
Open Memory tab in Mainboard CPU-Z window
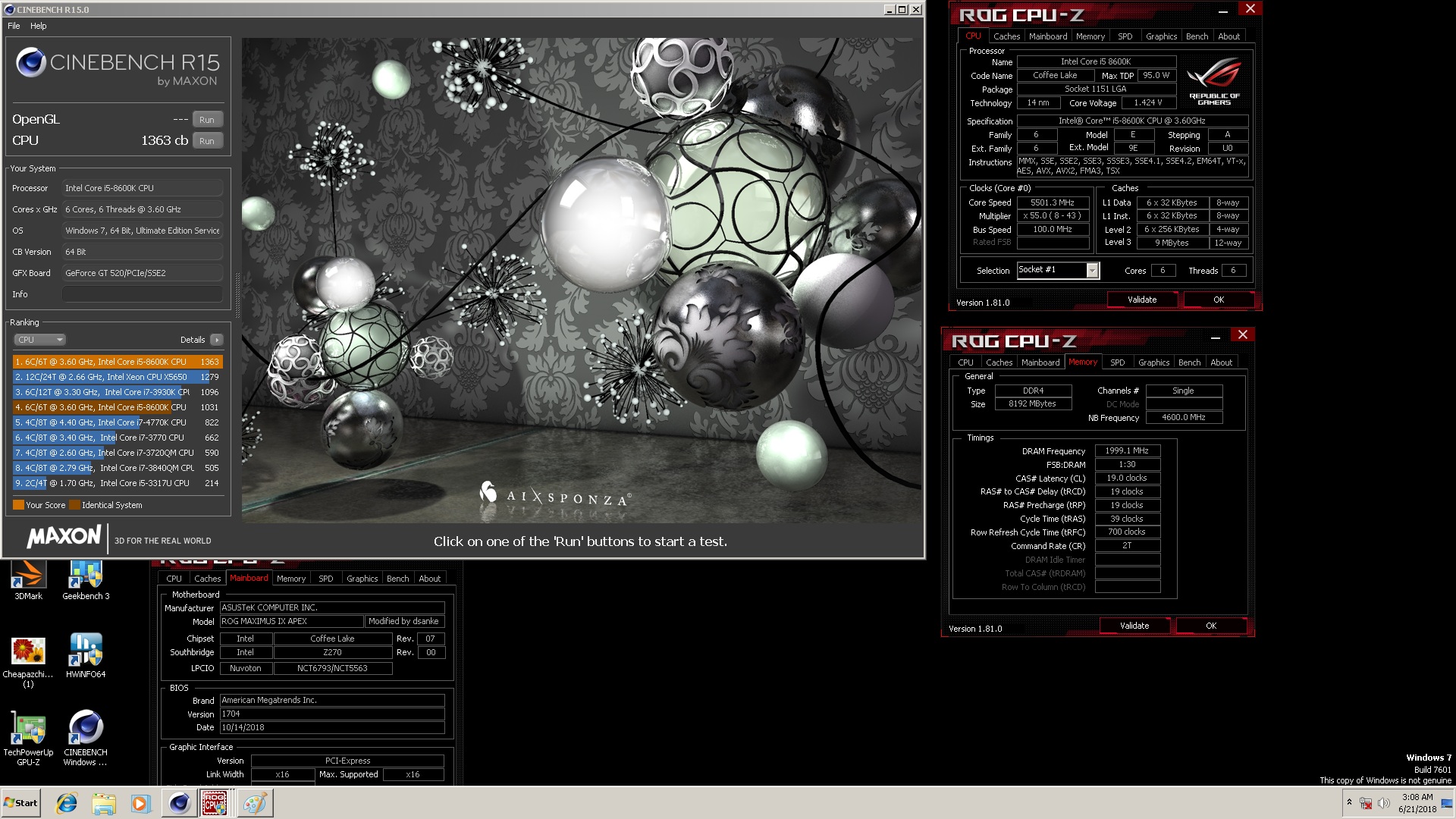coord(291,579)
